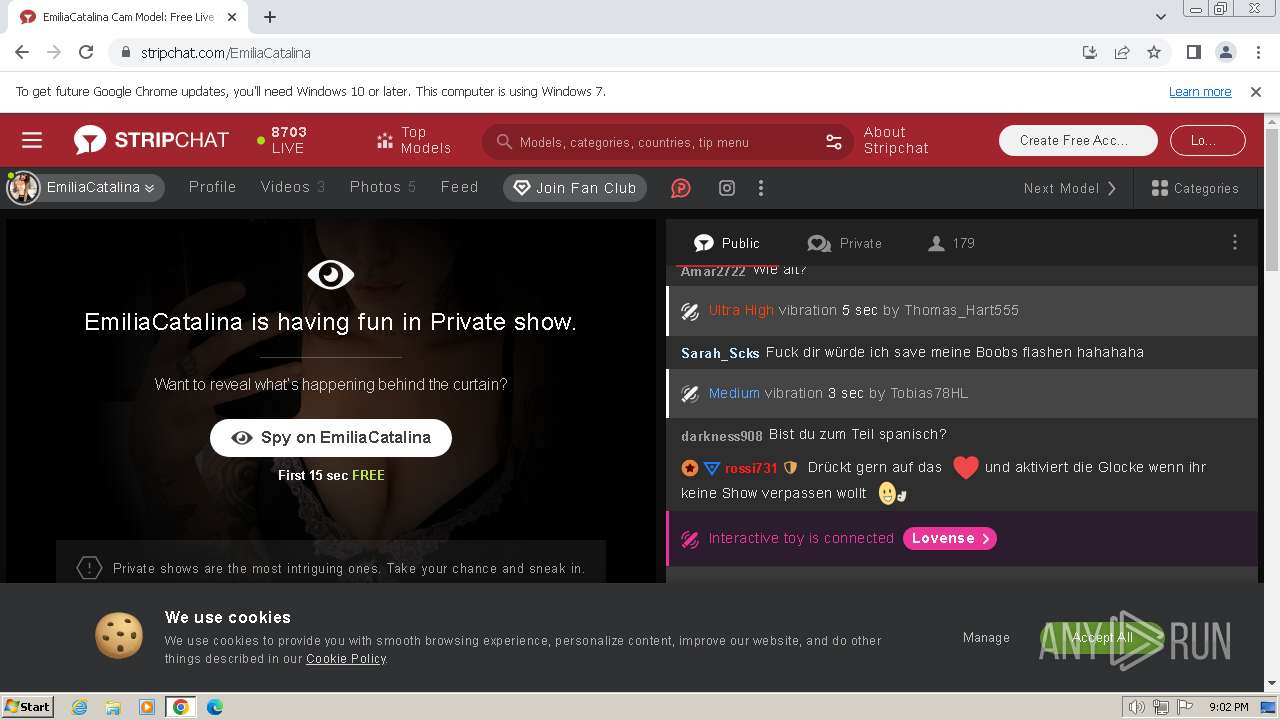Open media player from taskbar
This screenshot has height=720, width=1280.
[x=147, y=707]
